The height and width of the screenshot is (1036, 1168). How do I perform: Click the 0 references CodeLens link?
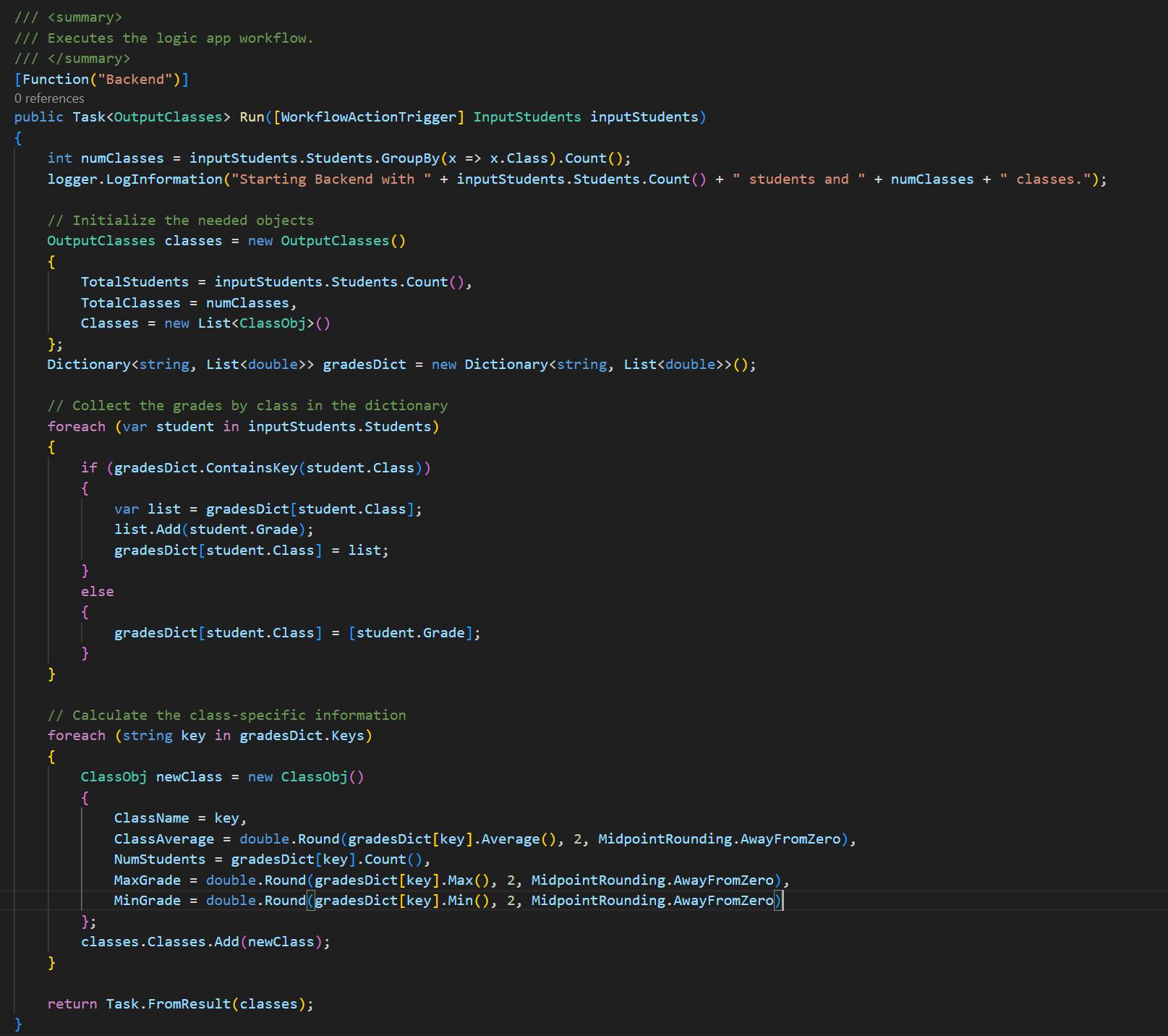click(x=48, y=98)
